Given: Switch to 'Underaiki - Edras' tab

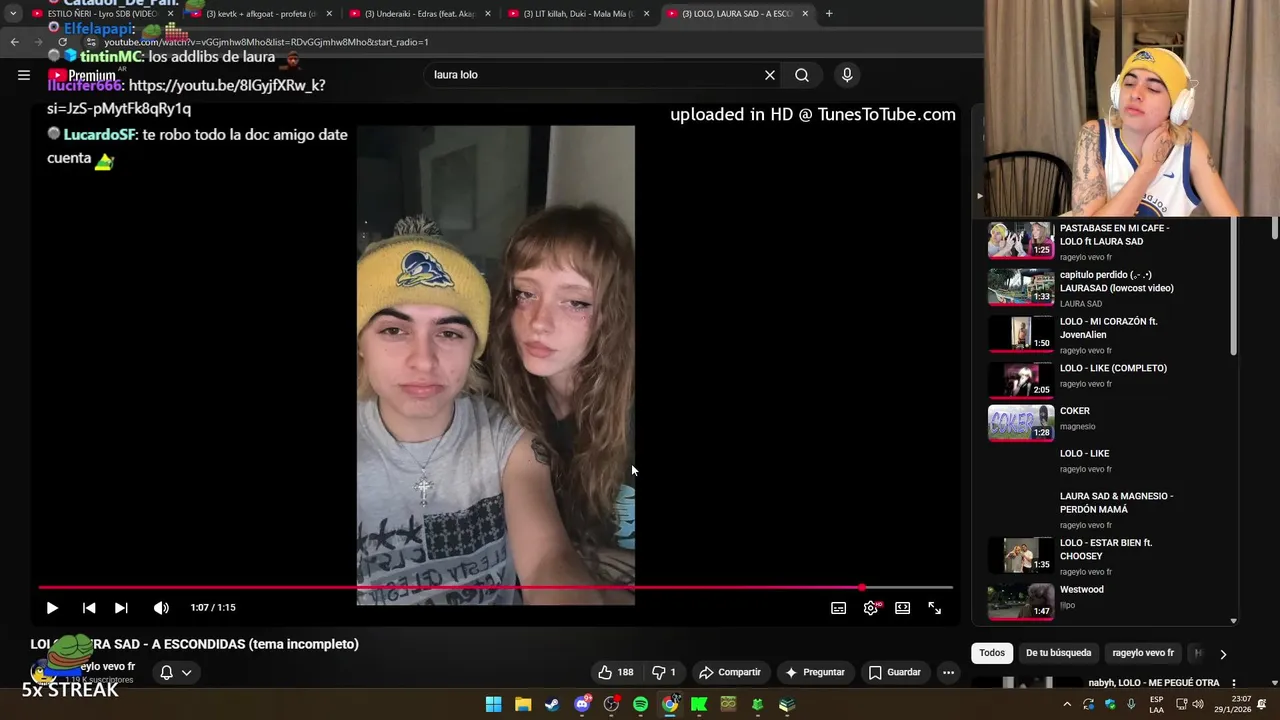Looking at the screenshot, I should coord(418,14).
